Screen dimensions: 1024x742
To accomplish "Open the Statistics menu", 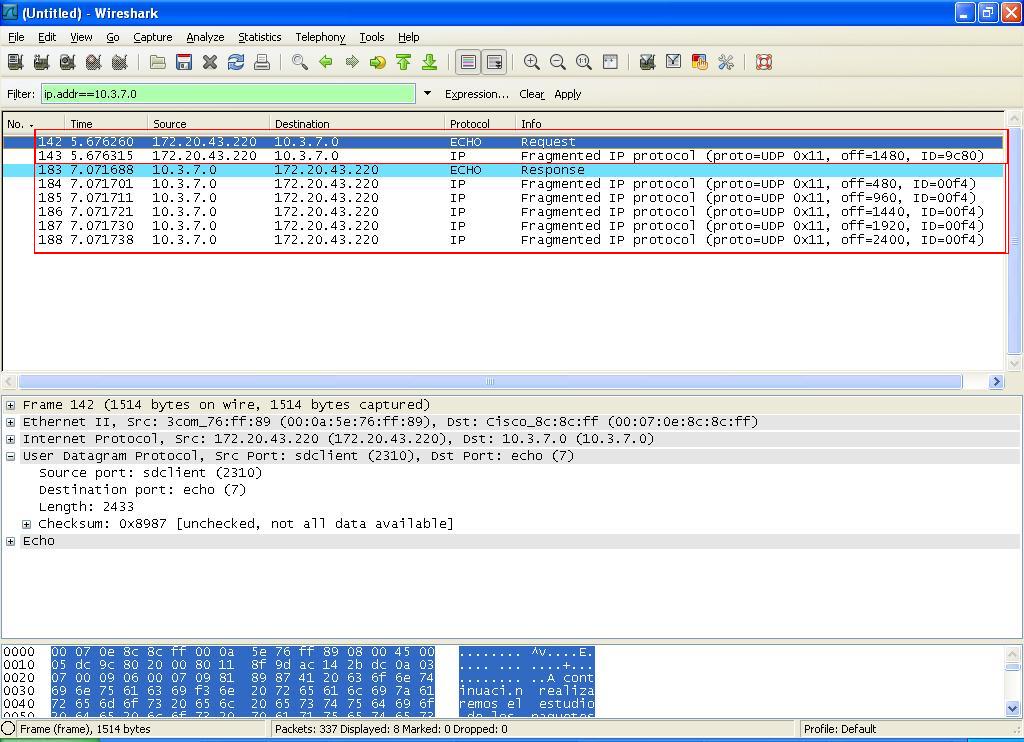I will [x=259, y=37].
